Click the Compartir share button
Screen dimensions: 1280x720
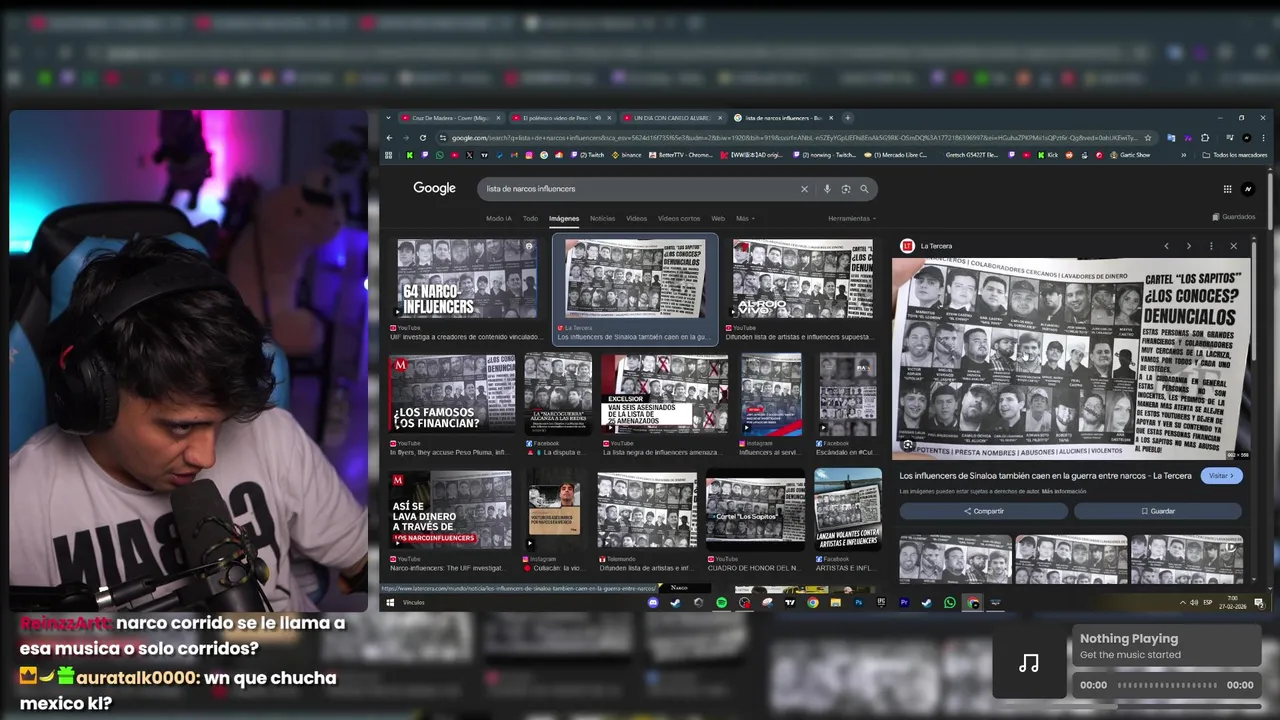click(x=984, y=511)
